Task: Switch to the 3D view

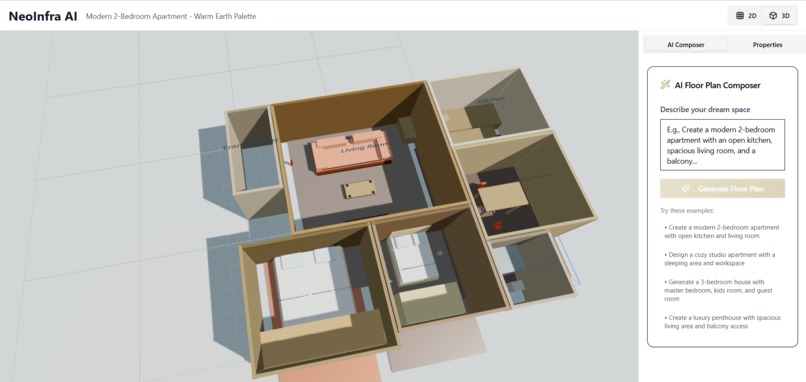Action: (x=779, y=16)
